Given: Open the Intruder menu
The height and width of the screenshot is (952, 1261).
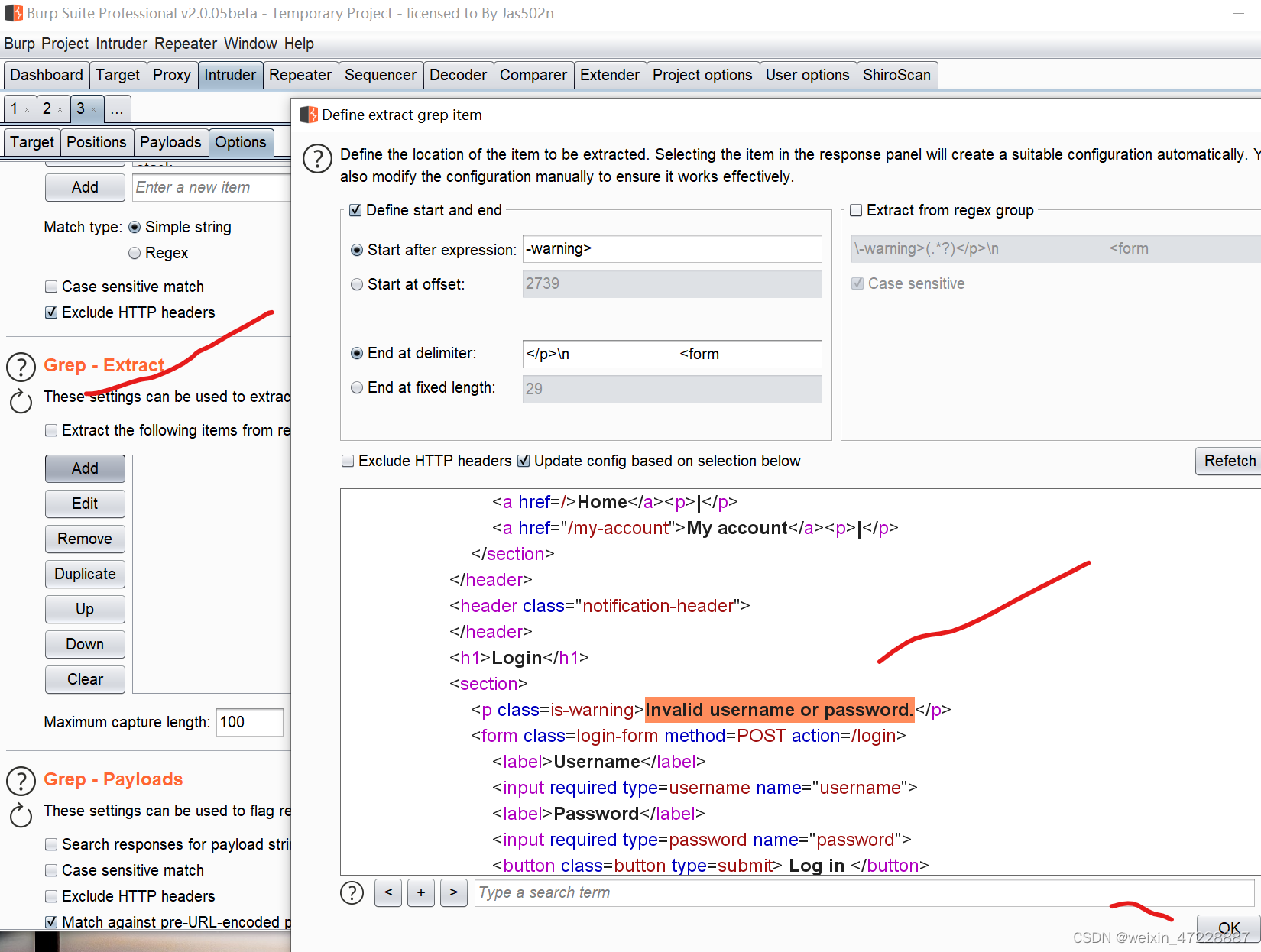Looking at the screenshot, I should click(x=122, y=44).
